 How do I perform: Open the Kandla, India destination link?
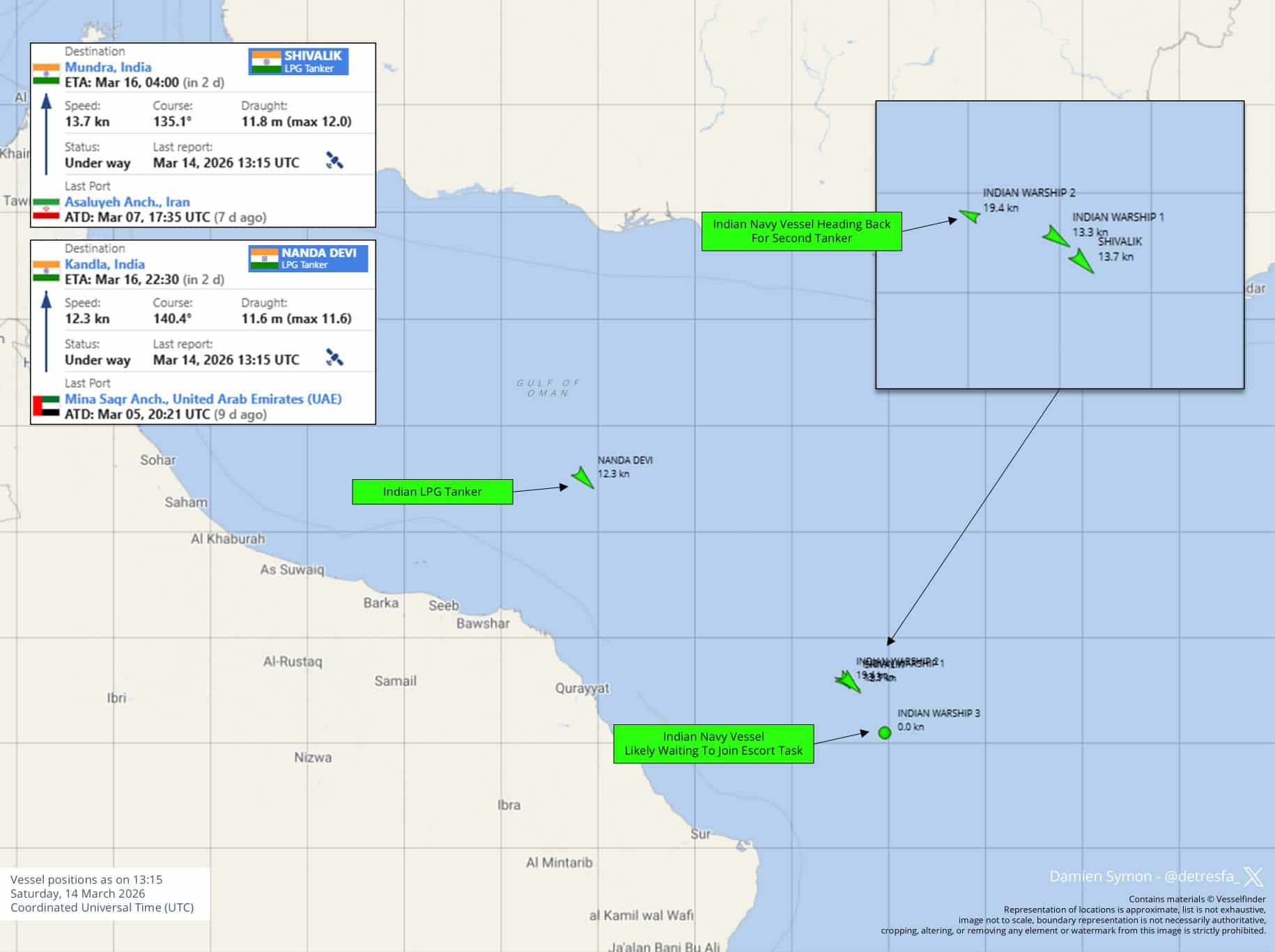(105, 264)
